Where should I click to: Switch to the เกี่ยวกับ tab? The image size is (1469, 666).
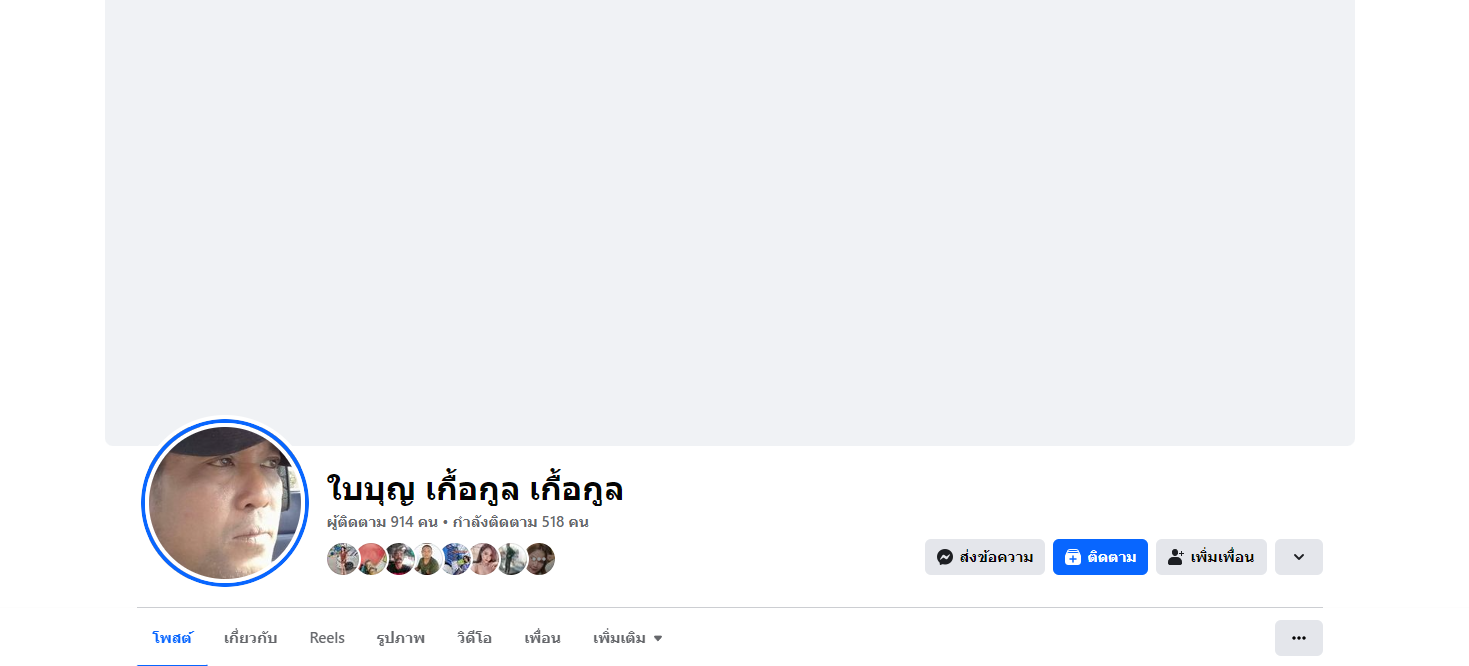click(x=251, y=638)
